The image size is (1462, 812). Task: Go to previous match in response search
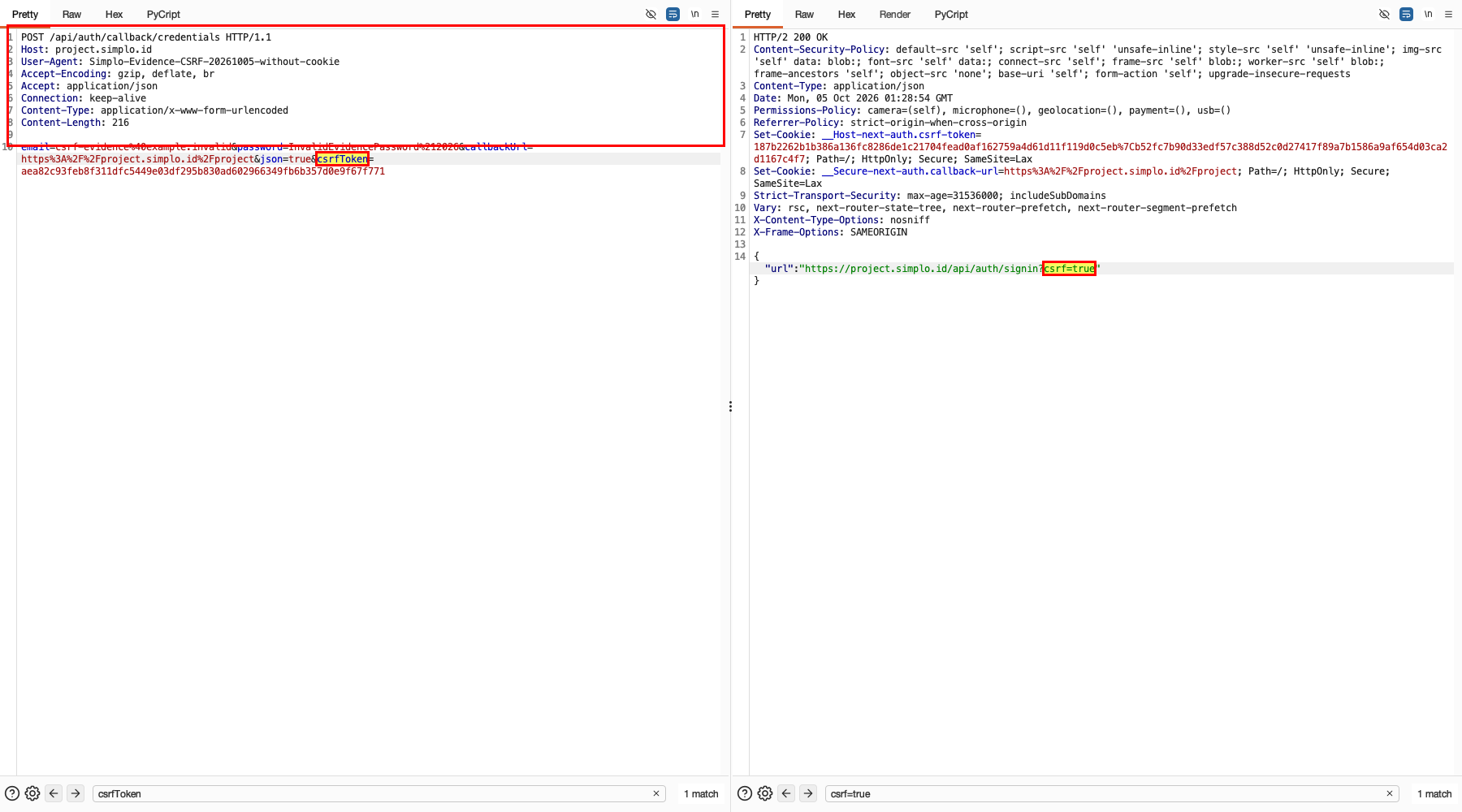pyautogui.click(x=786, y=793)
